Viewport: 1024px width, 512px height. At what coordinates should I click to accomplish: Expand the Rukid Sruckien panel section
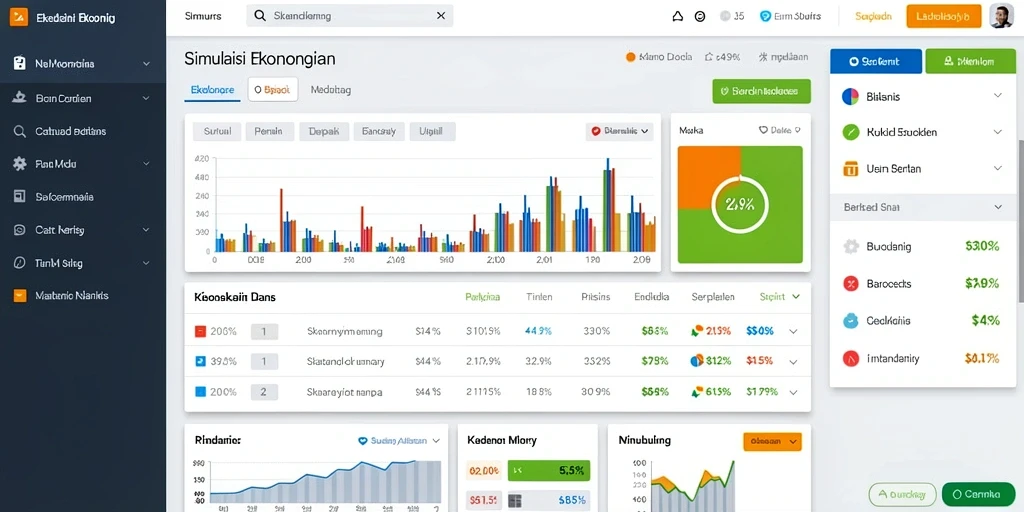click(x=997, y=132)
